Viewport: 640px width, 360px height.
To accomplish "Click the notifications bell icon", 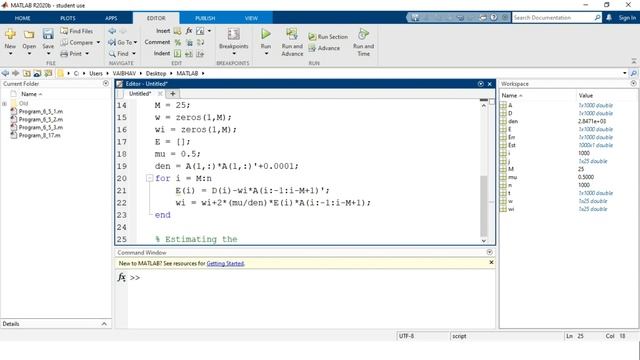I will (609, 18).
